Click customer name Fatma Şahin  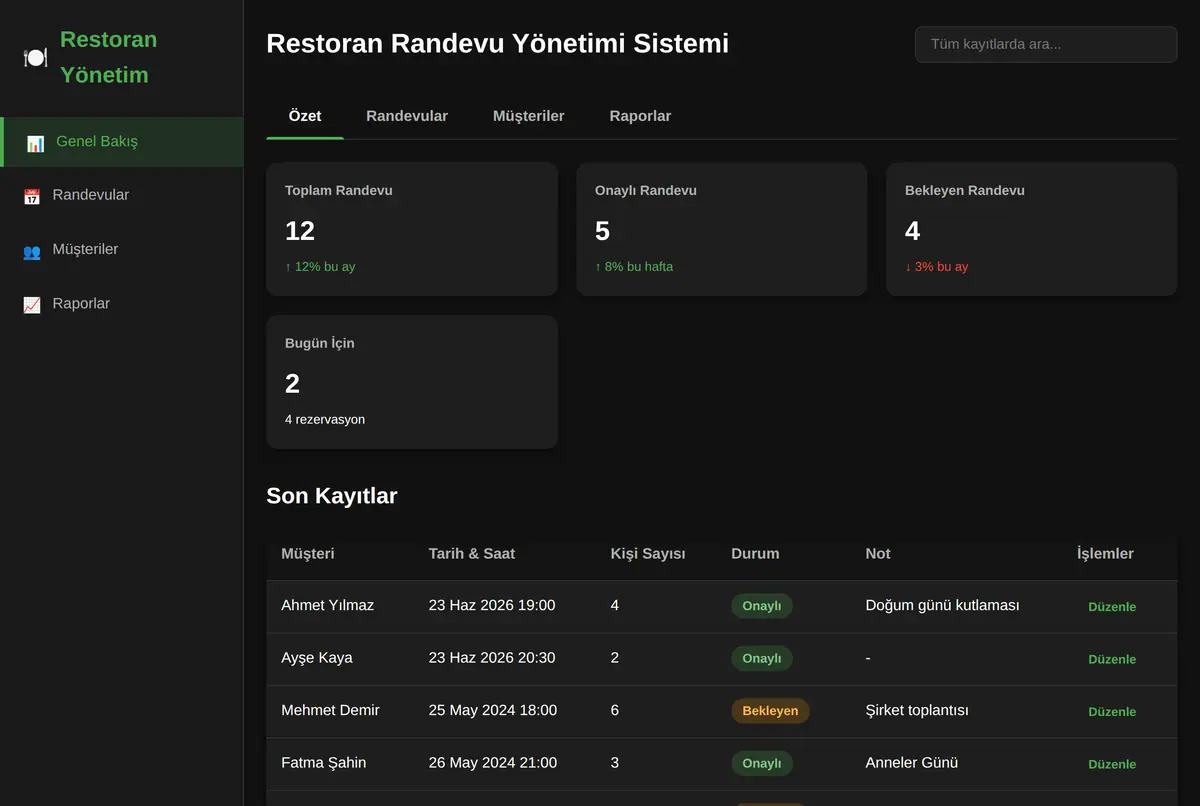tap(324, 763)
